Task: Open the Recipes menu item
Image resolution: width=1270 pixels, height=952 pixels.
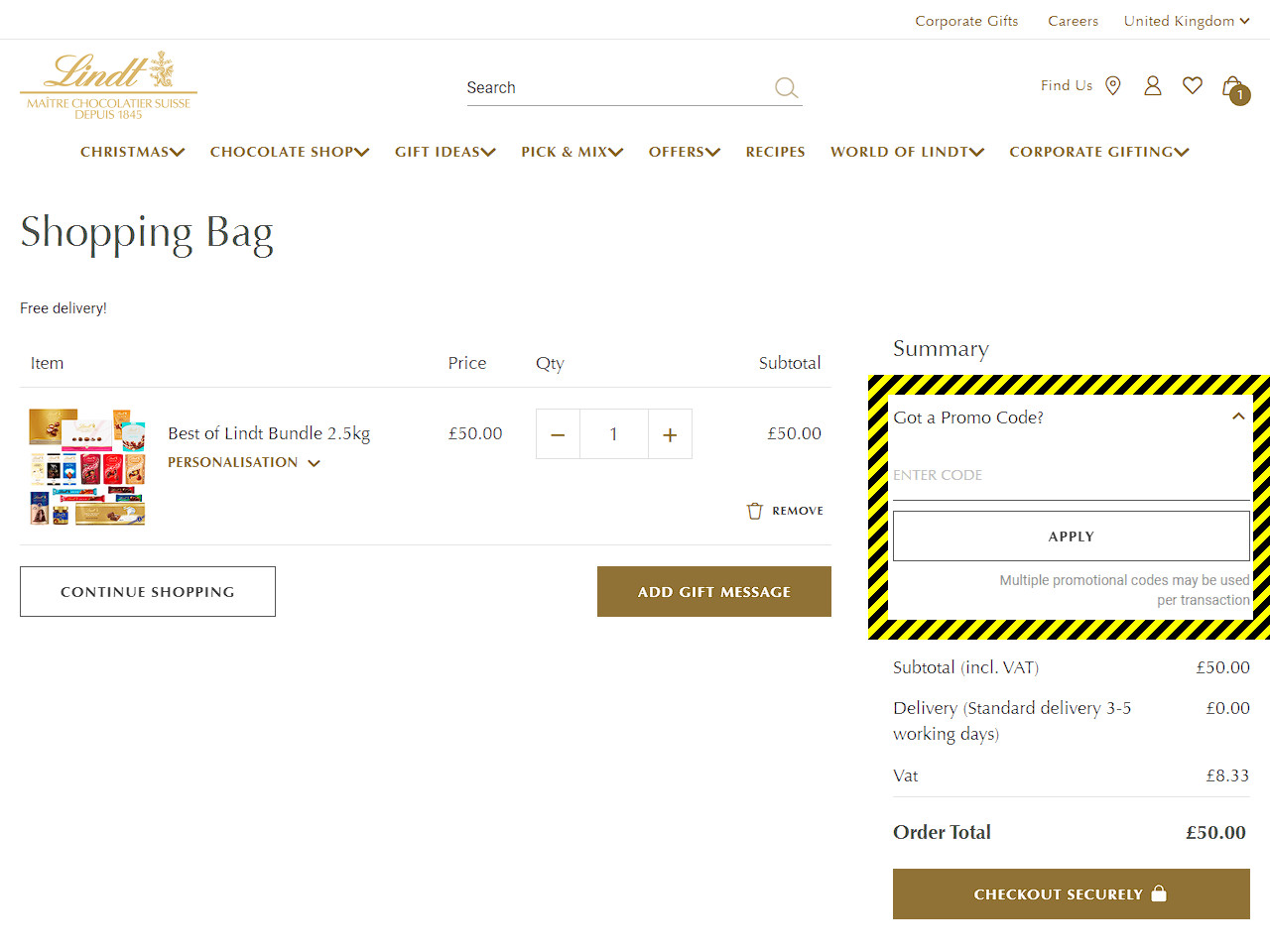Action: click(x=776, y=152)
